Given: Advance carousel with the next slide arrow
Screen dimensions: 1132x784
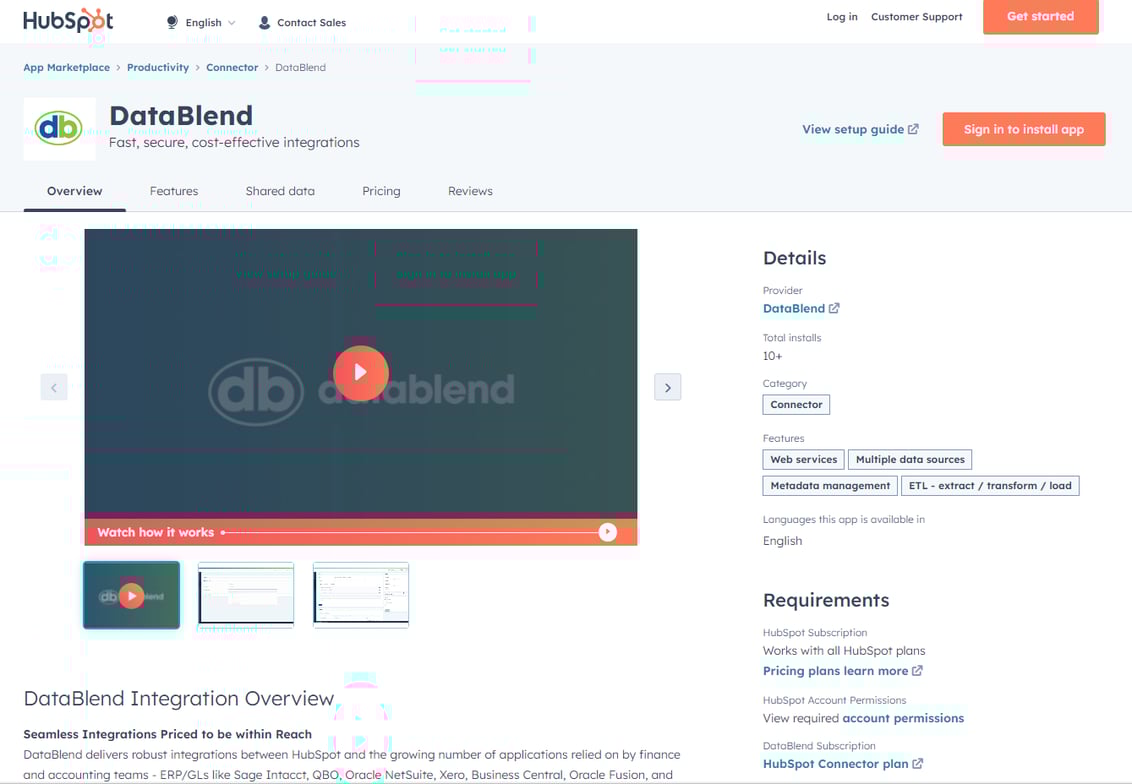Looking at the screenshot, I should (x=667, y=387).
